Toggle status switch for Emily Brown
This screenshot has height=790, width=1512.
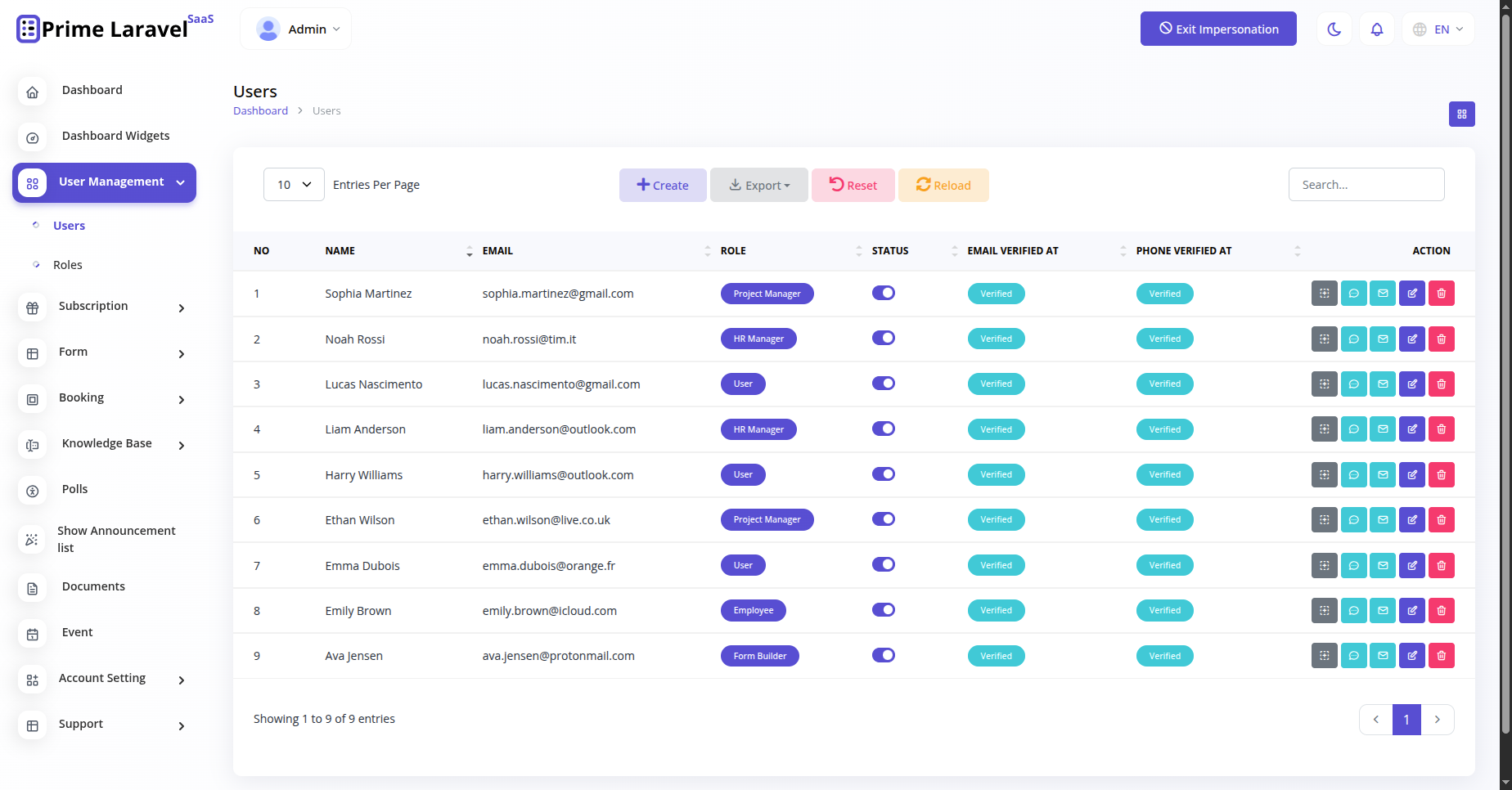(x=884, y=609)
